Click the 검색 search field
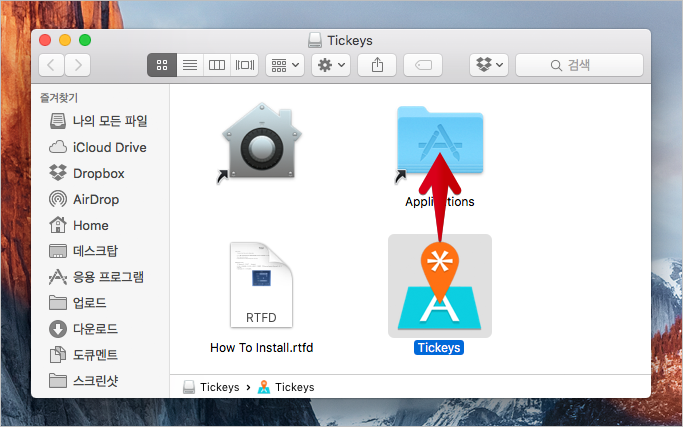The width and height of the screenshot is (683, 427). pyautogui.click(x=579, y=65)
